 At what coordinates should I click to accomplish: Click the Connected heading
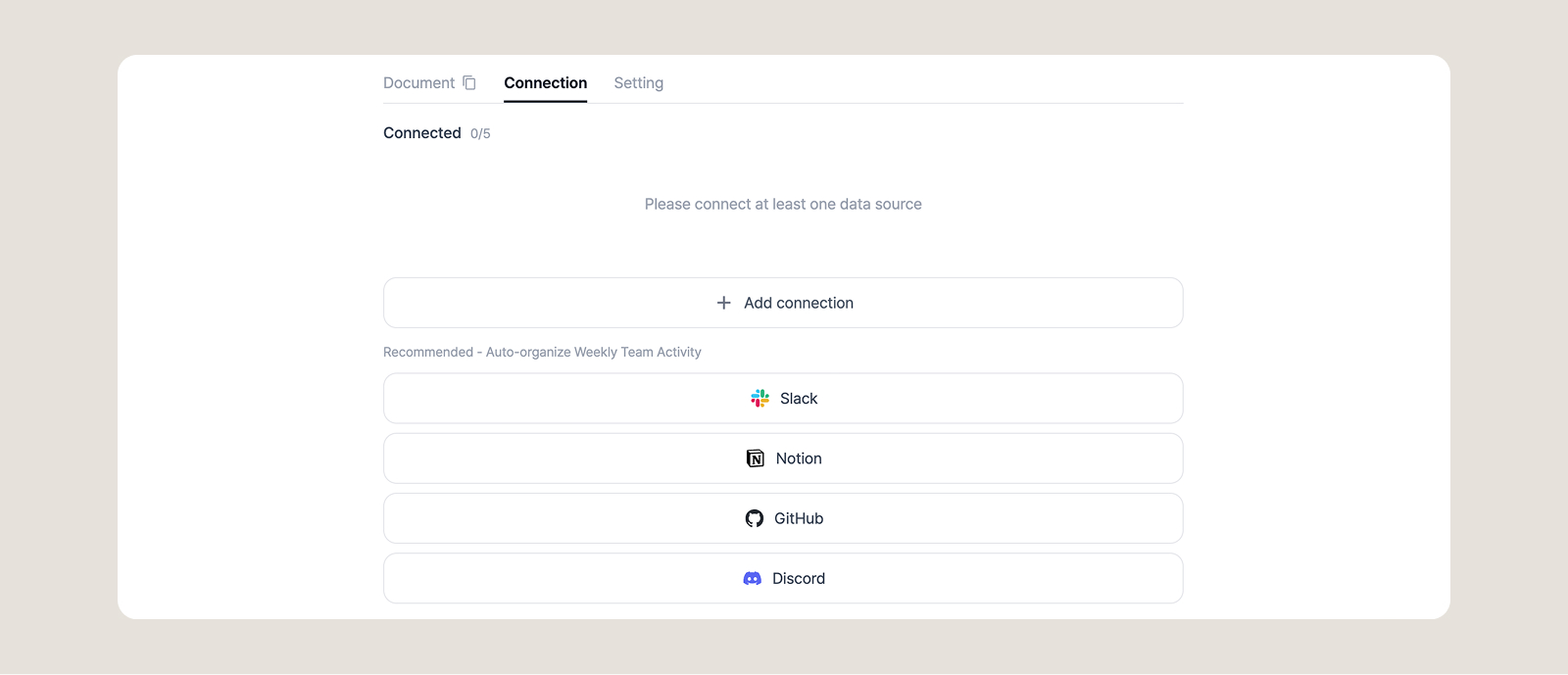coord(422,133)
